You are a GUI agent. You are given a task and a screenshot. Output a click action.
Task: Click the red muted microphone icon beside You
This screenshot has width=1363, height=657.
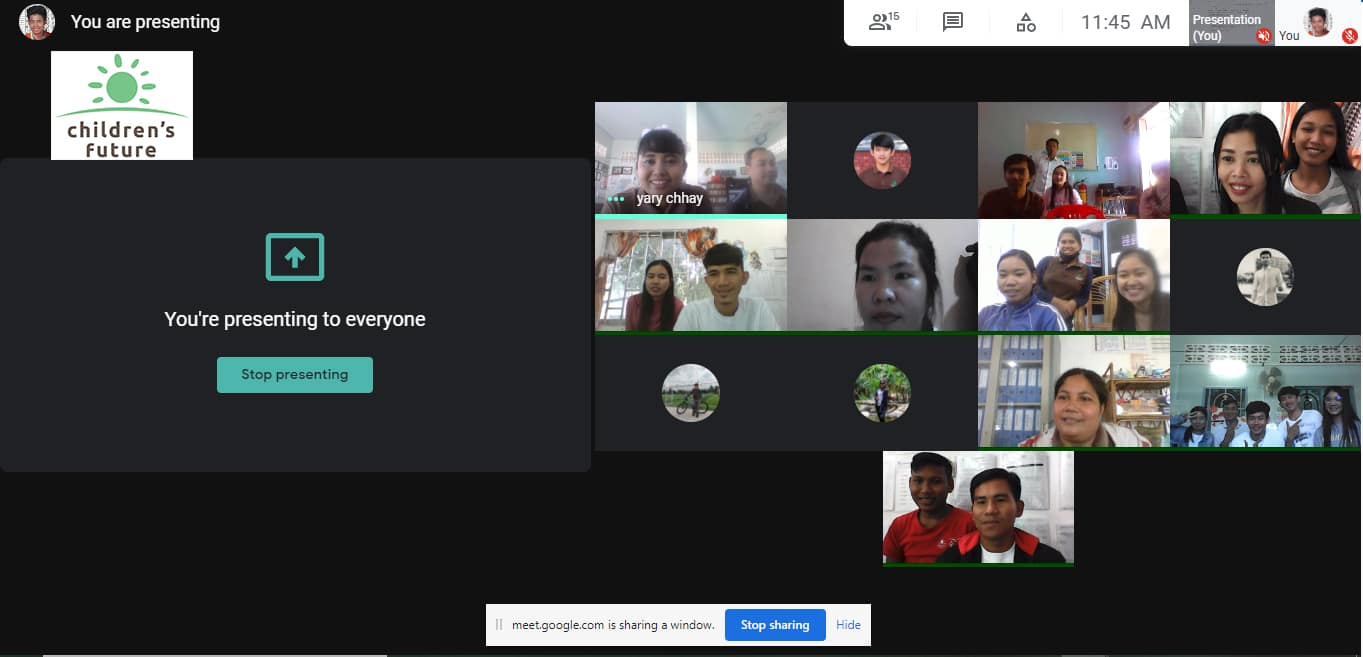1349,36
